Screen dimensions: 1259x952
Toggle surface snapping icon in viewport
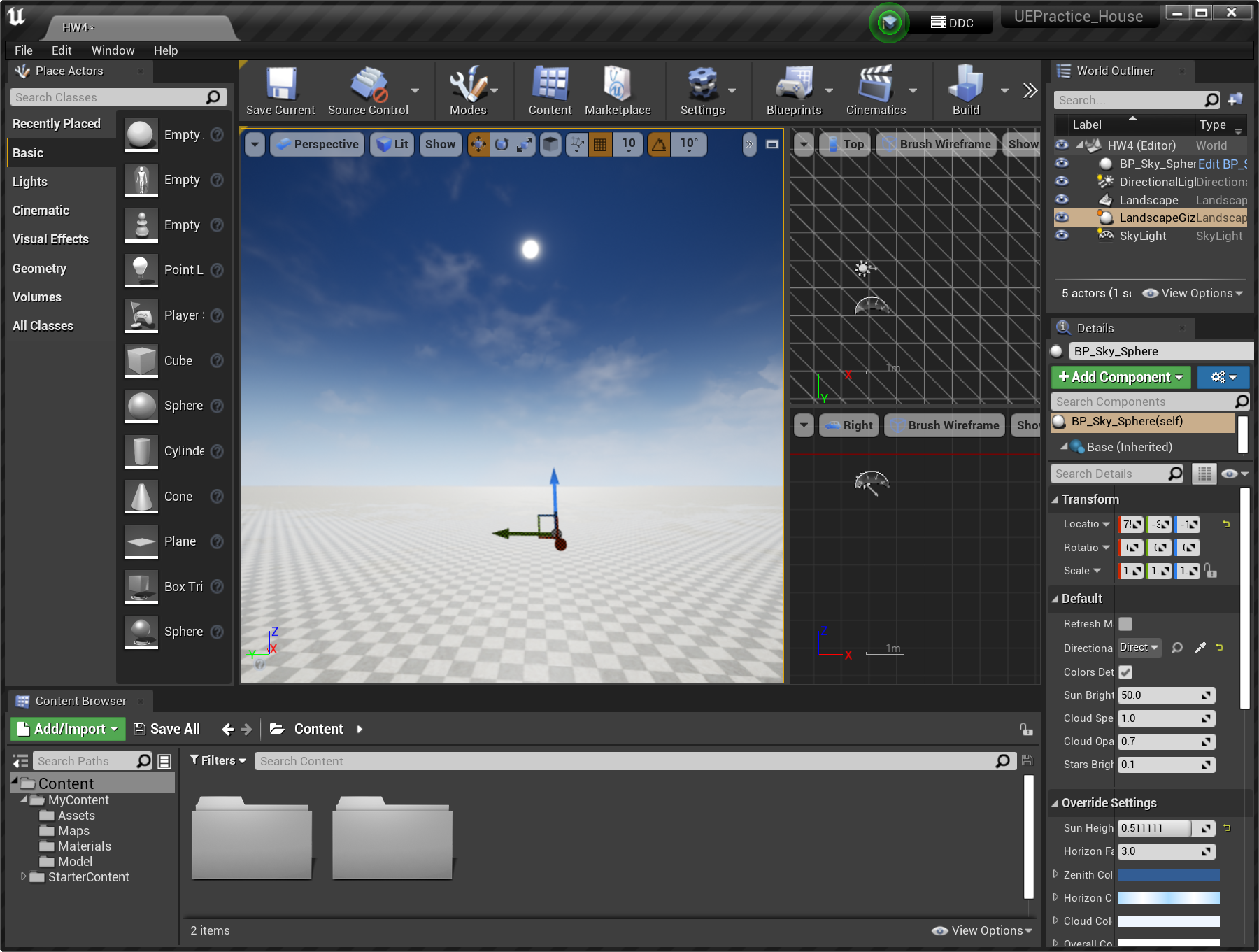tap(577, 144)
